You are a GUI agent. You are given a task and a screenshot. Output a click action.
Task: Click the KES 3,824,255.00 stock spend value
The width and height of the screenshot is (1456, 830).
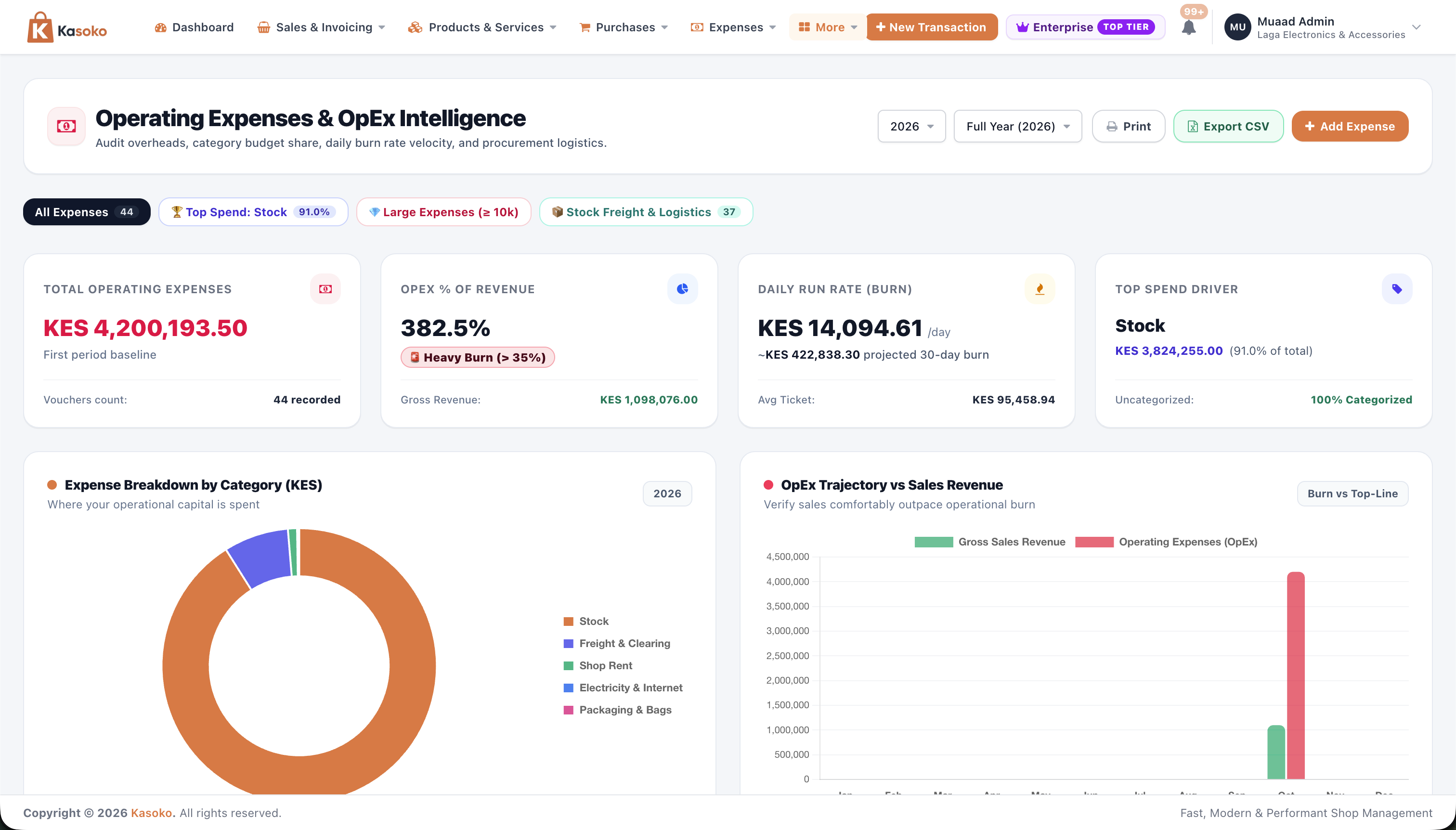(x=1169, y=351)
